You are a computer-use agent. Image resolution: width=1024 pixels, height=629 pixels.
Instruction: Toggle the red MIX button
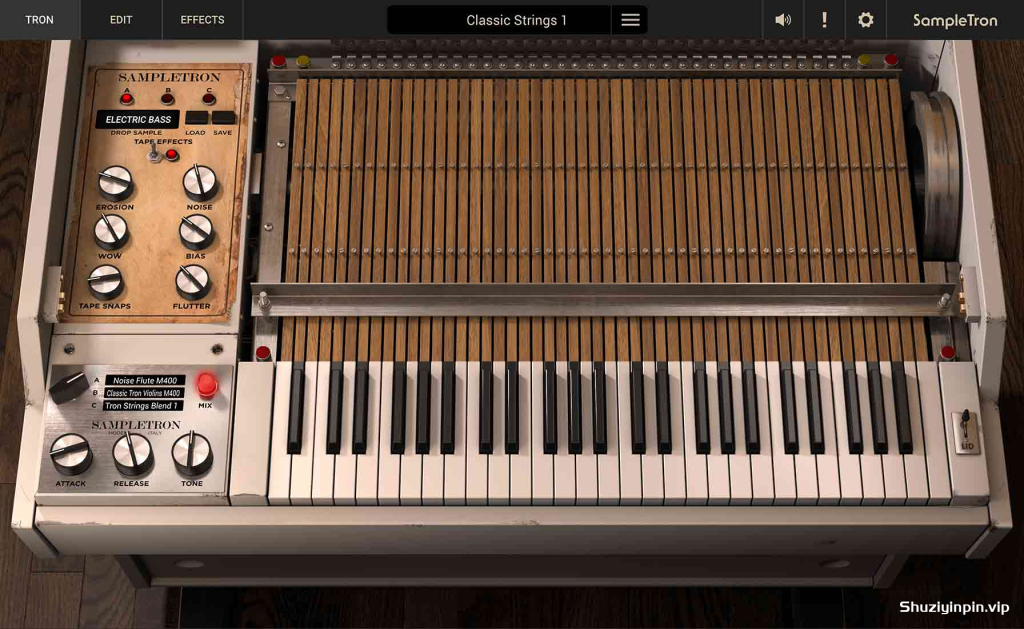207,385
